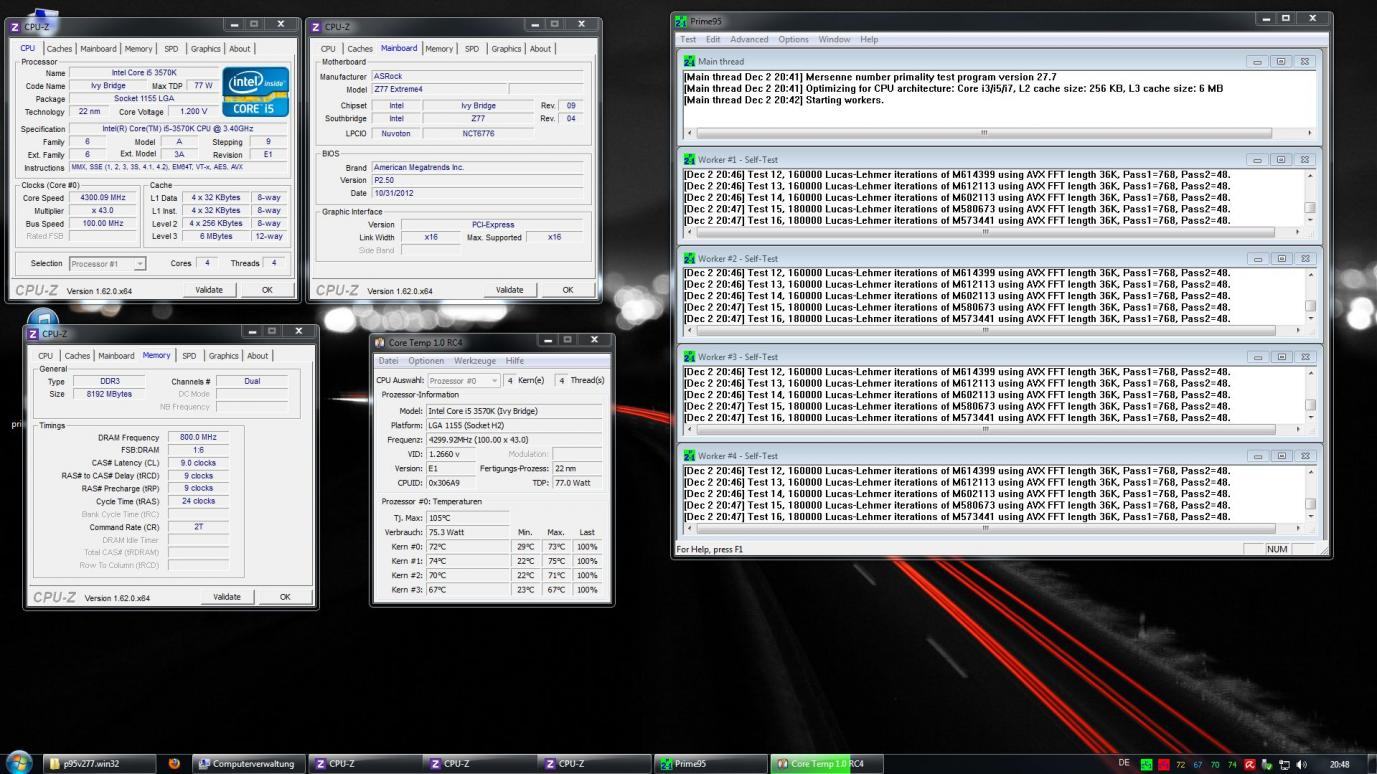The height and width of the screenshot is (774, 1377).
Task: Expand CPU Auswahl Prozessor #0 dropdown in Core Temp
Action: [x=463, y=381]
